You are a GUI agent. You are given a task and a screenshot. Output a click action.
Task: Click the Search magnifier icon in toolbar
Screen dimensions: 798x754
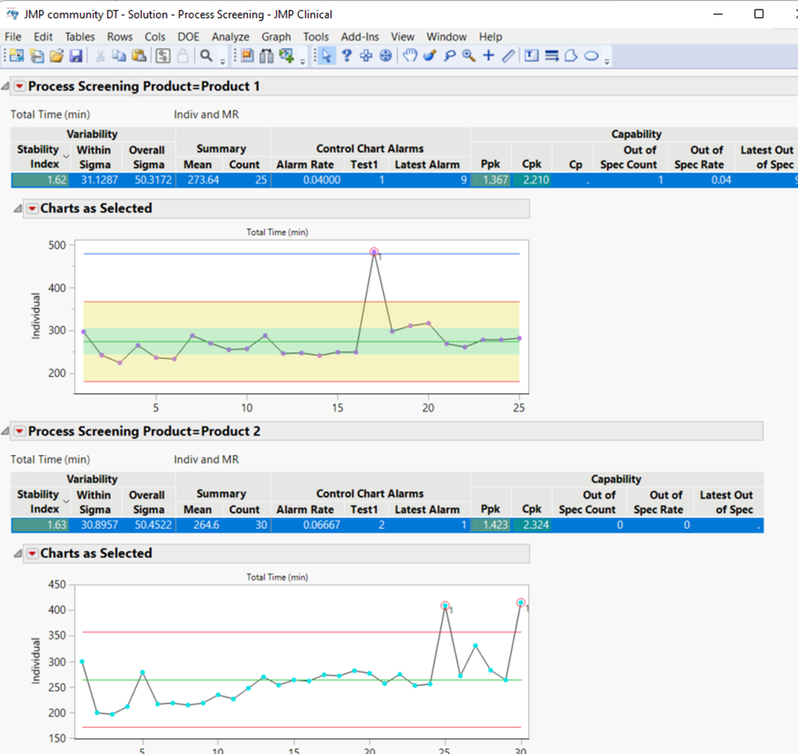(206, 56)
